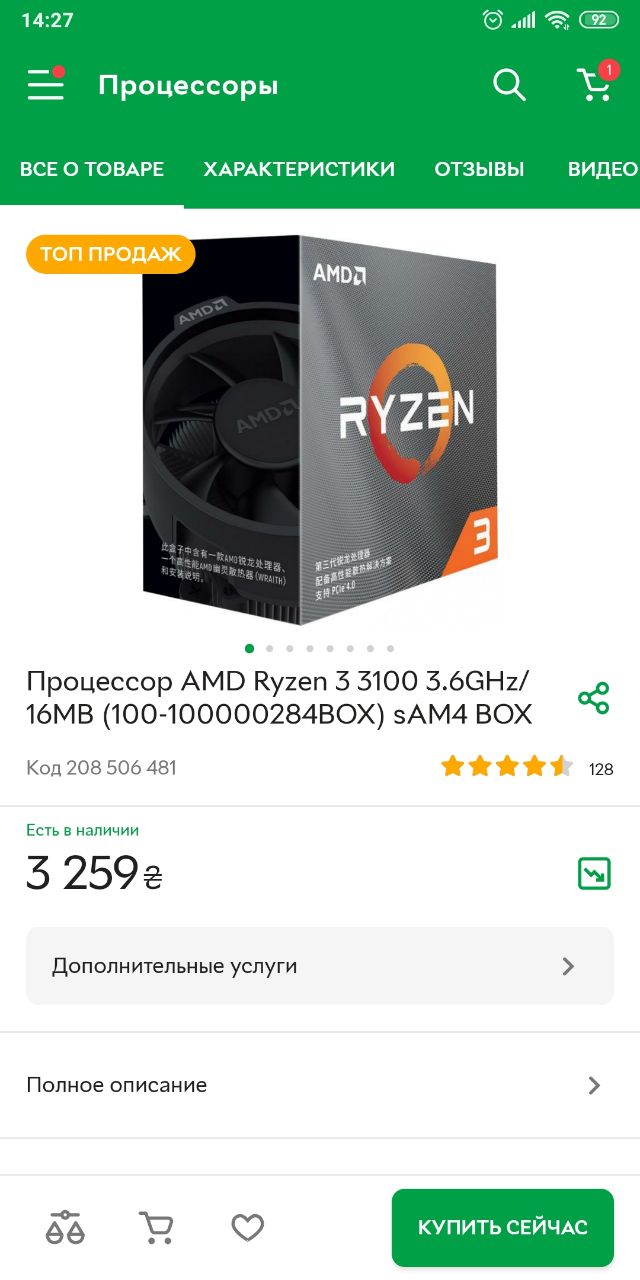Add product to wishlist heart

[x=247, y=1227]
